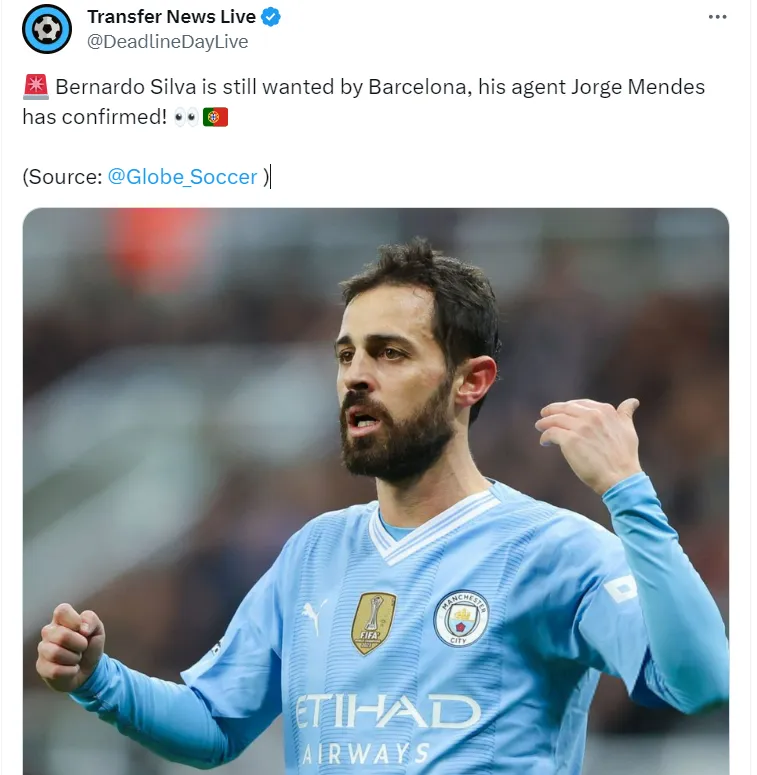
Task: Open the three-dot more options menu
Action: point(717,17)
